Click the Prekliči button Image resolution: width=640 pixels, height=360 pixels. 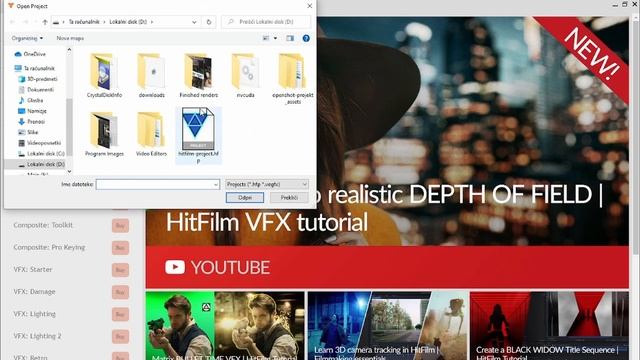click(289, 198)
